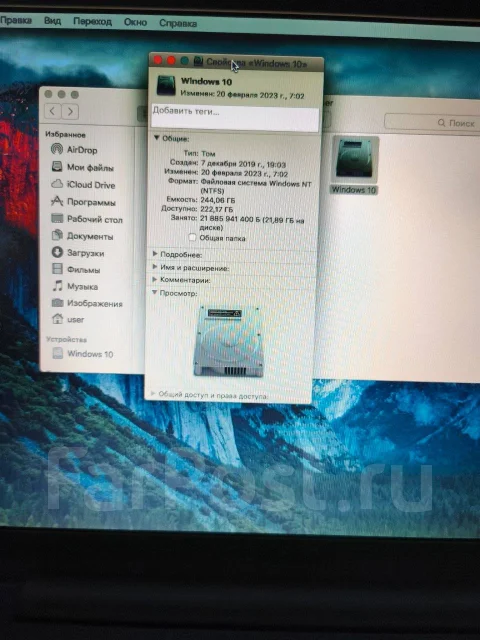
Task: Click search magnifier icon in Finder
Action: (x=441, y=122)
